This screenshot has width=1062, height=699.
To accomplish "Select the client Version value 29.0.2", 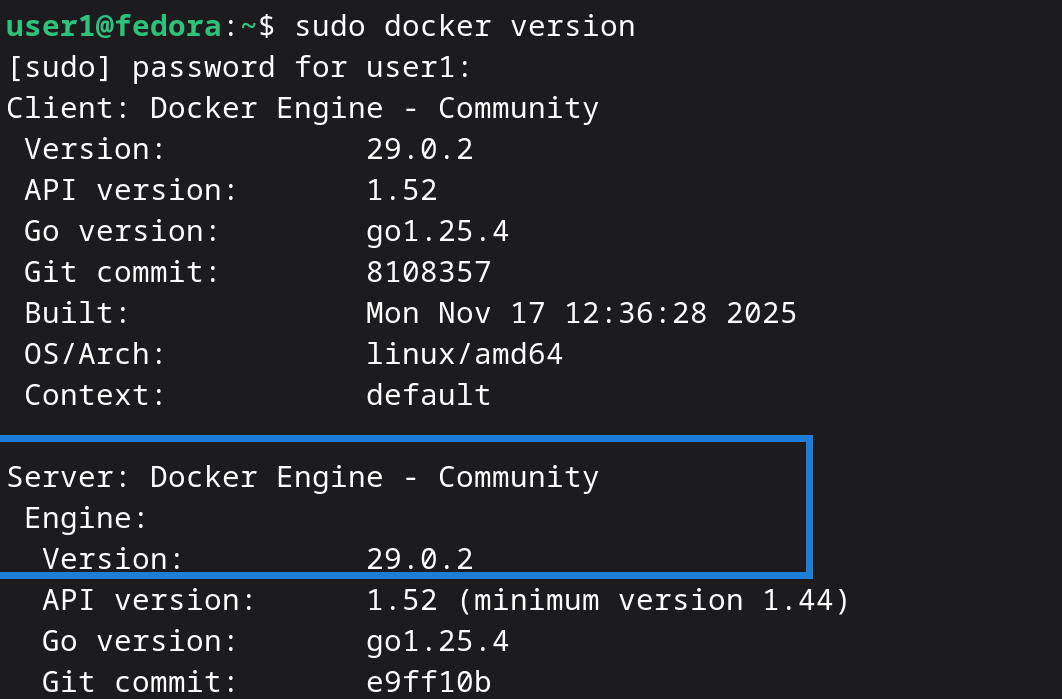I will coord(420,148).
